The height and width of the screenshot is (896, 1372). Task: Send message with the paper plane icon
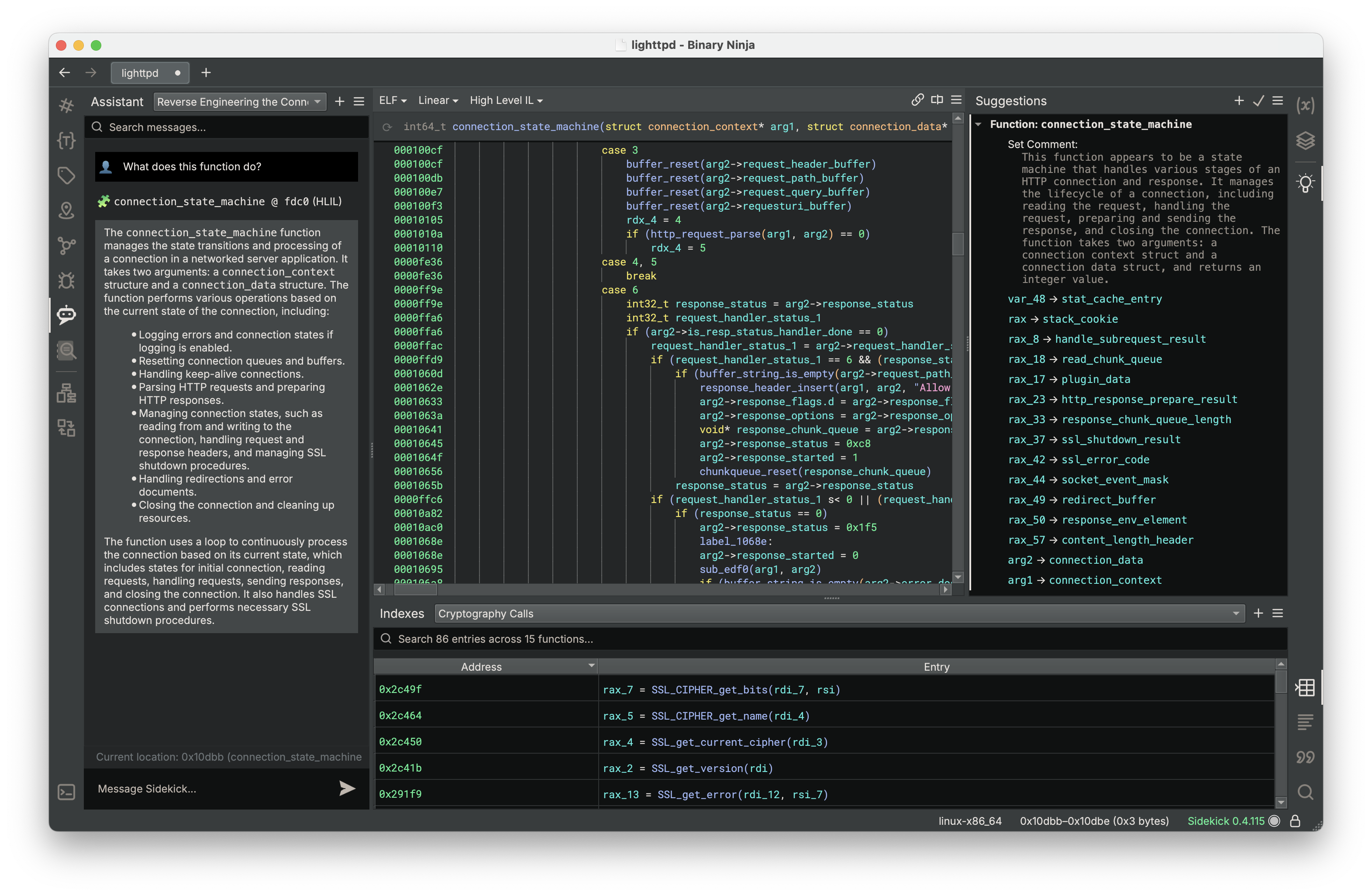(347, 788)
